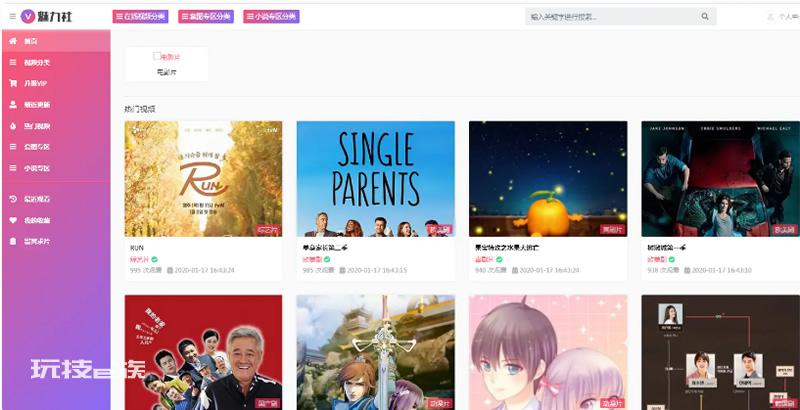Open the second pink category dropdown in header
Screen dimensions: 800x410
[x=206, y=16]
